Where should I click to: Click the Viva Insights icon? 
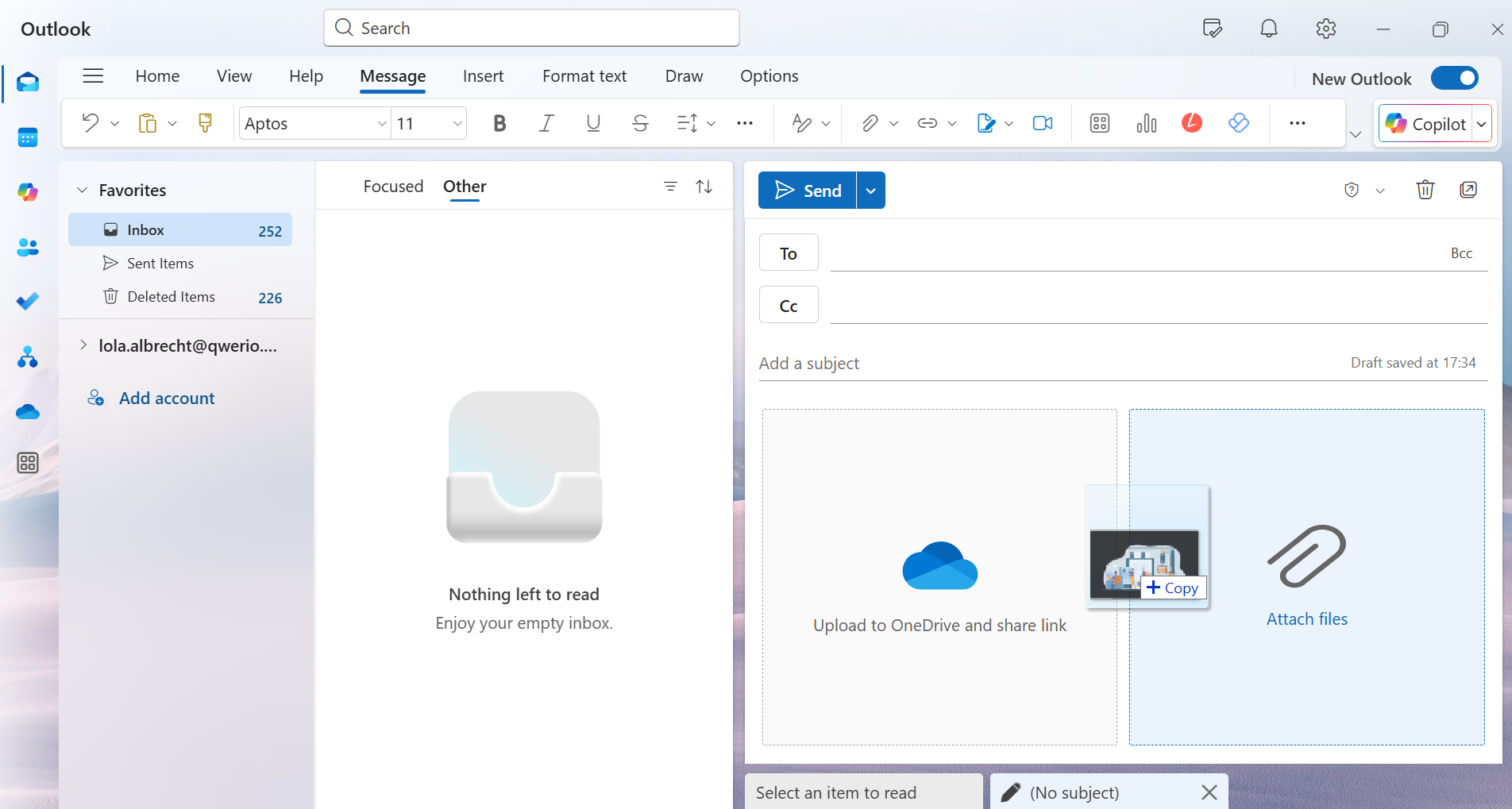[1239, 123]
